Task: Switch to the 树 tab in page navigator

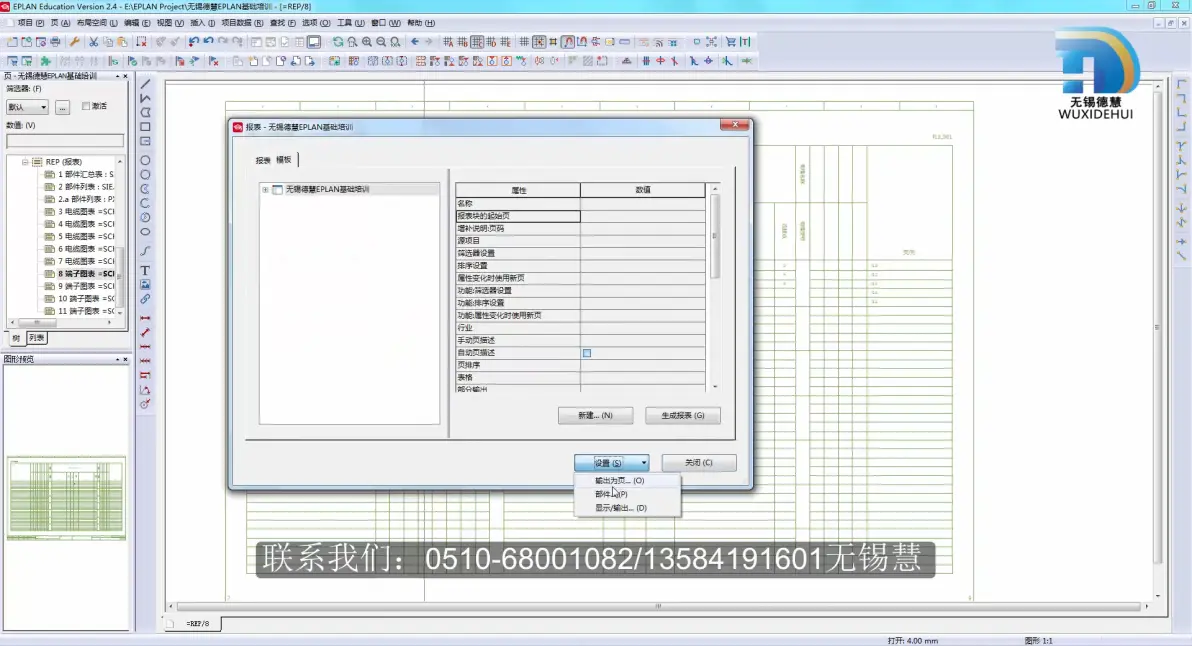Action: 16,338
